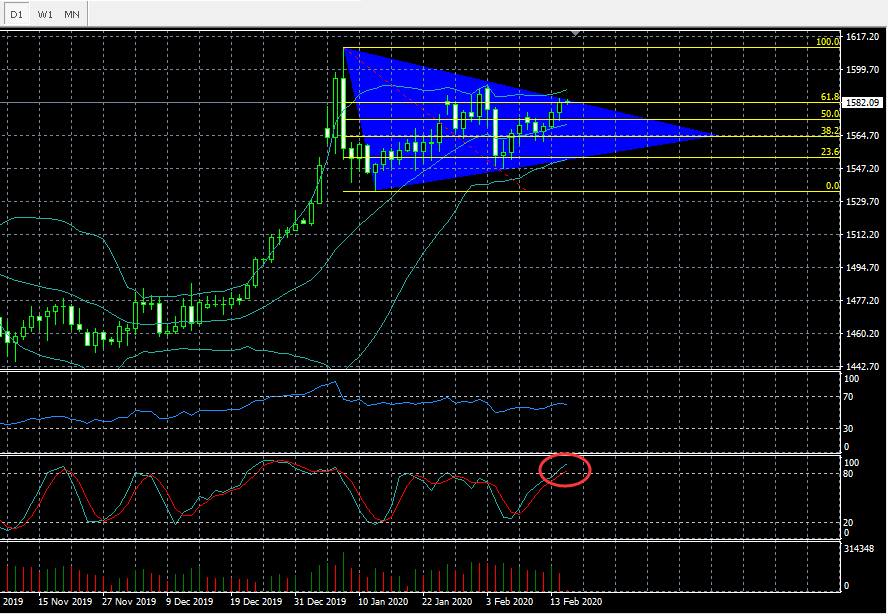Click the 1494.70 price axis value
The width and height of the screenshot is (888, 614).
click(x=863, y=268)
